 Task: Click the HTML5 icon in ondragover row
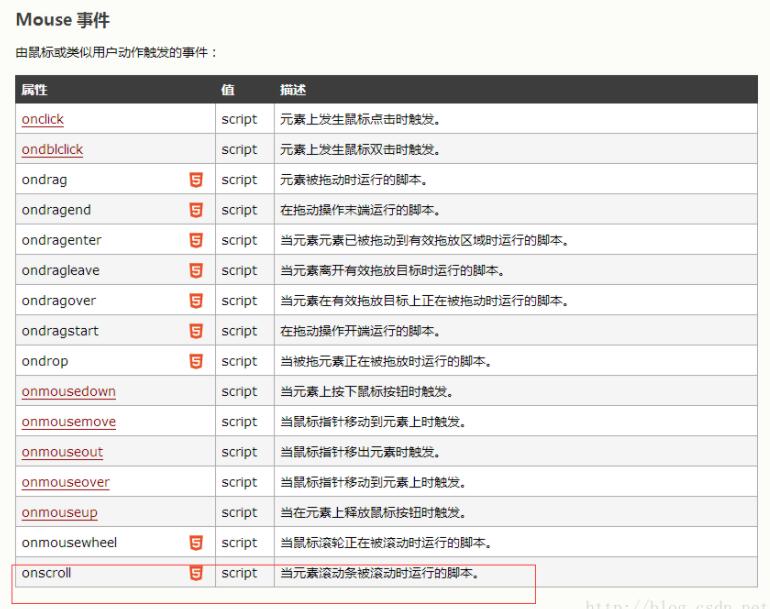196,301
